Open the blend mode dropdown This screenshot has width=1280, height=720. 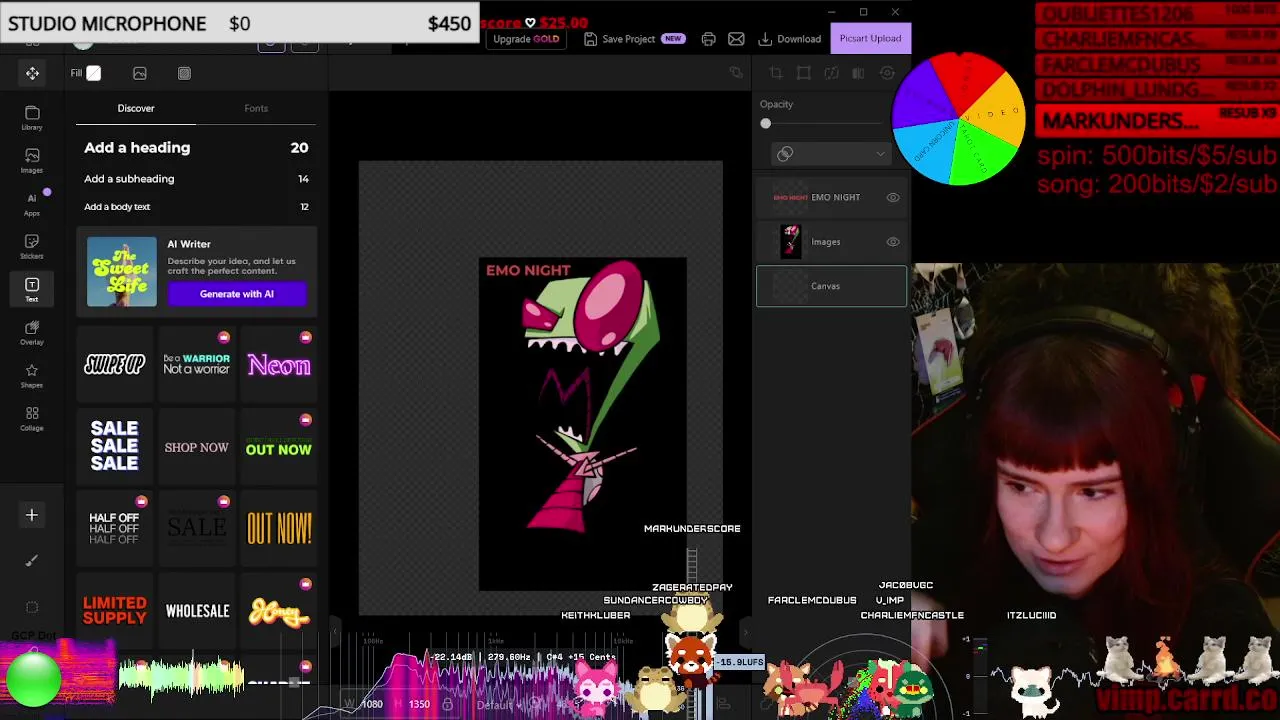click(830, 154)
